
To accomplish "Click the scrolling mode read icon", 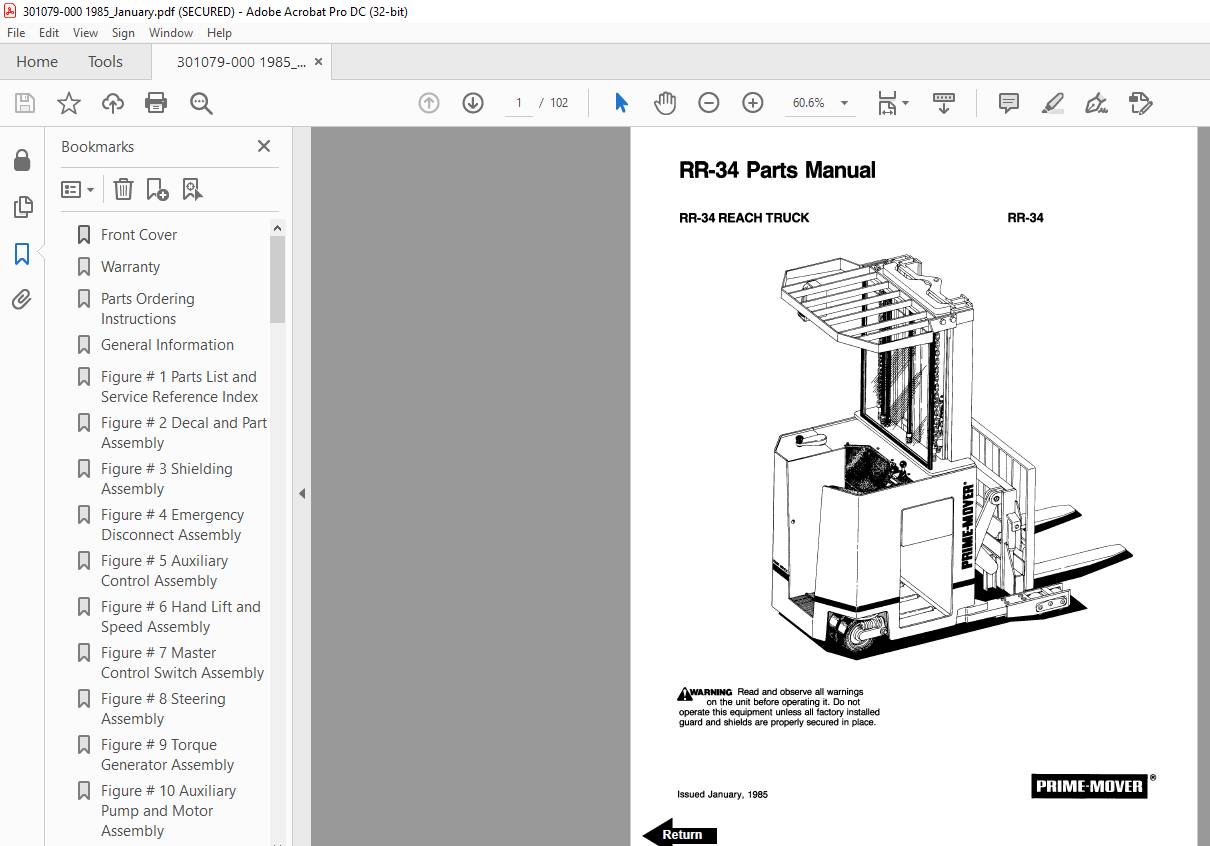I will point(944,103).
